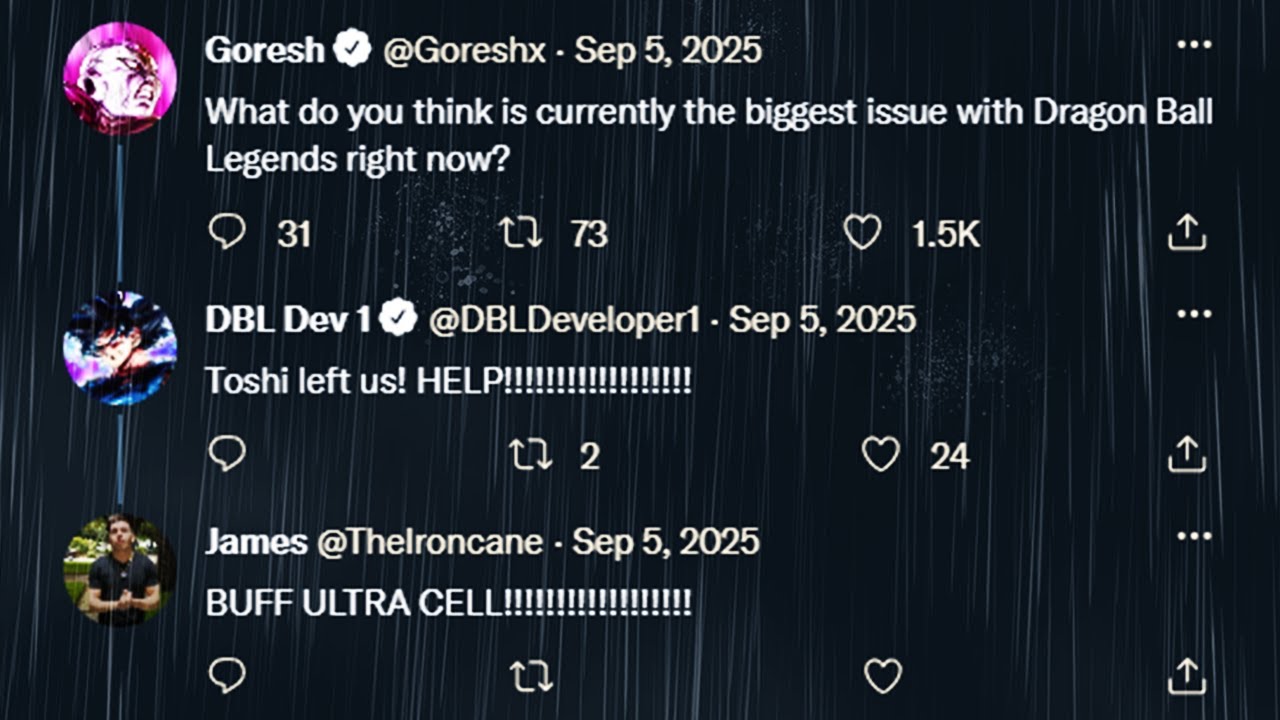Screen dimensions: 1280x720
Task: Reply to James's BUFF ULTRA CELL tweet
Action: (x=227, y=677)
